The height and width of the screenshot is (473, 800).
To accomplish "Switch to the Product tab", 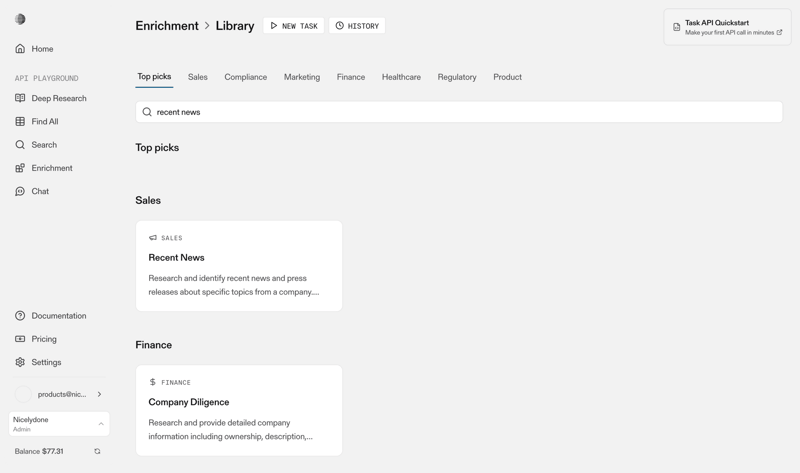I will 507,77.
